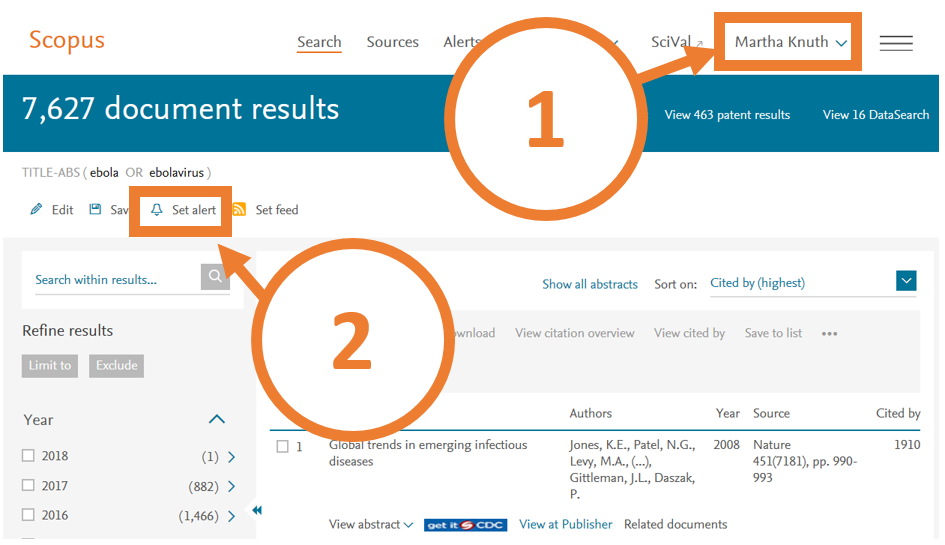
Task: Click the more options ellipsis icon
Action: [829, 334]
